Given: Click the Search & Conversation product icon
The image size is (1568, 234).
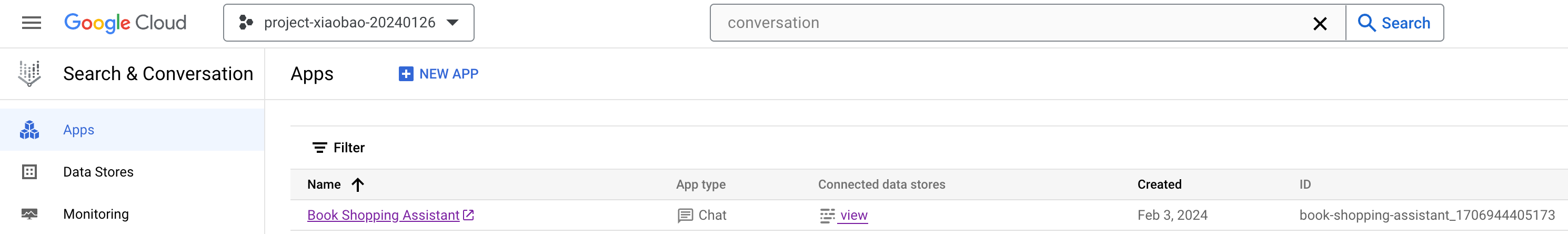Looking at the screenshot, I should pyautogui.click(x=29, y=74).
